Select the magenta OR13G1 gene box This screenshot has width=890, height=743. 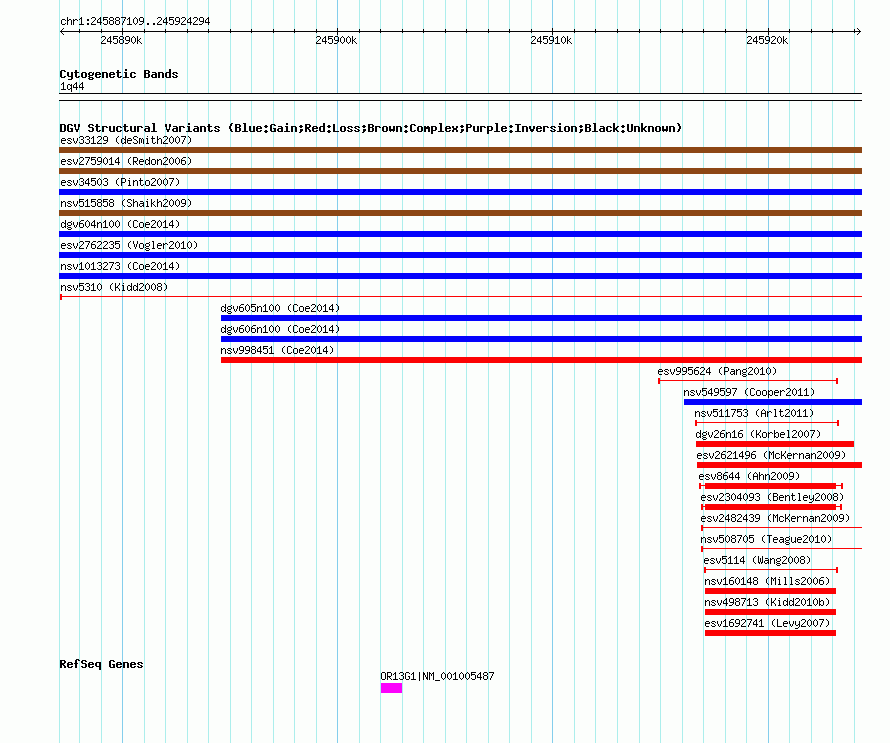(391, 688)
